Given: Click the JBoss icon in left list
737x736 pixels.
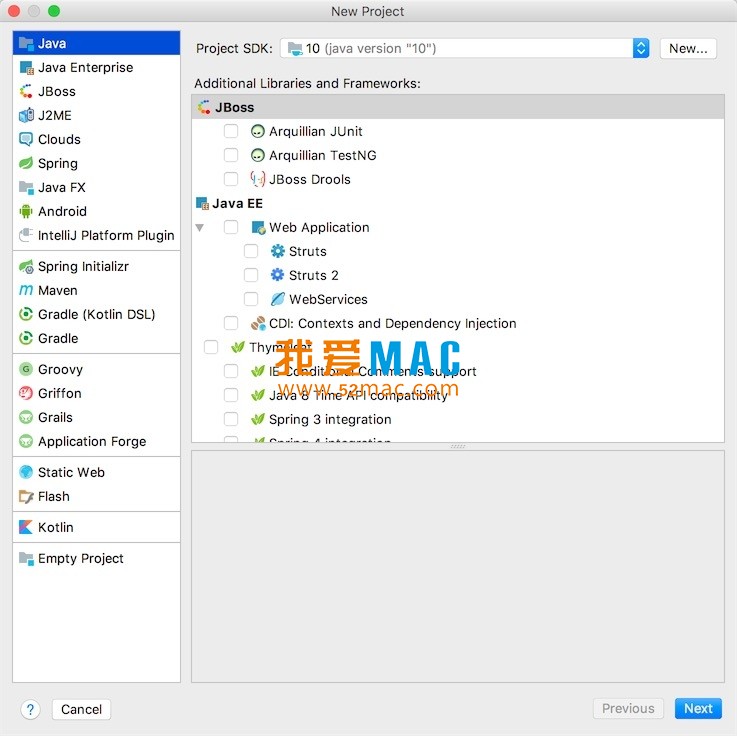Looking at the screenshot, I should 26,92.
